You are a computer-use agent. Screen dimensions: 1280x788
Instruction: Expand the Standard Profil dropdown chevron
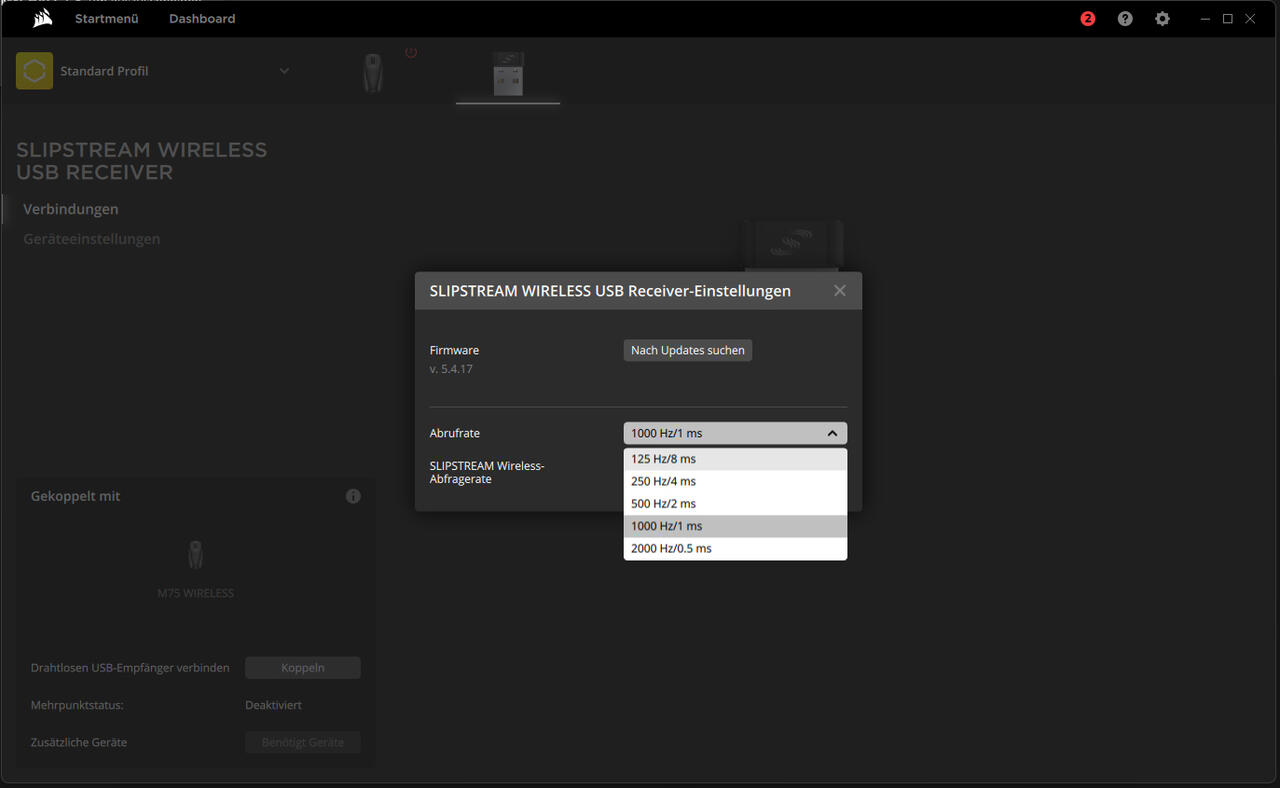tap(284, 71)
